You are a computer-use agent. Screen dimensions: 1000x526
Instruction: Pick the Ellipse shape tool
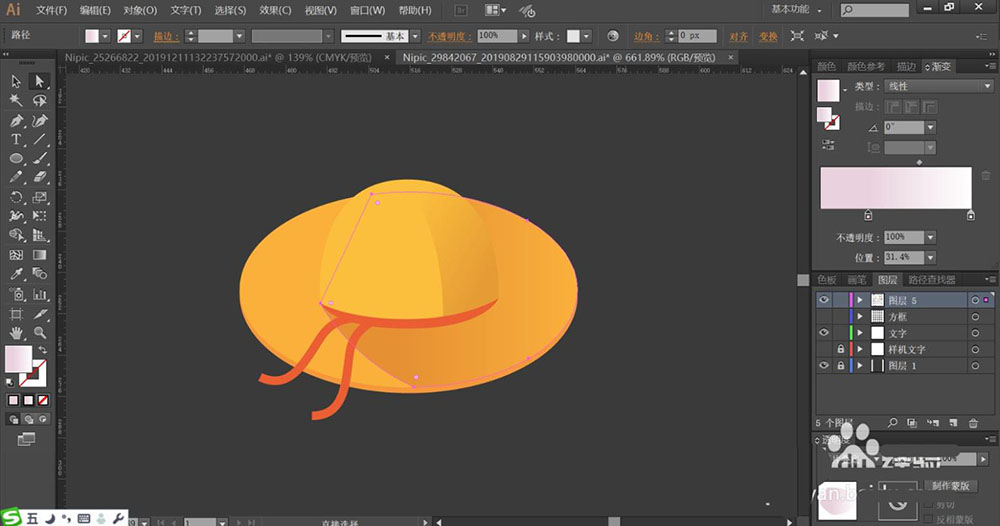(x=17, y=158)
